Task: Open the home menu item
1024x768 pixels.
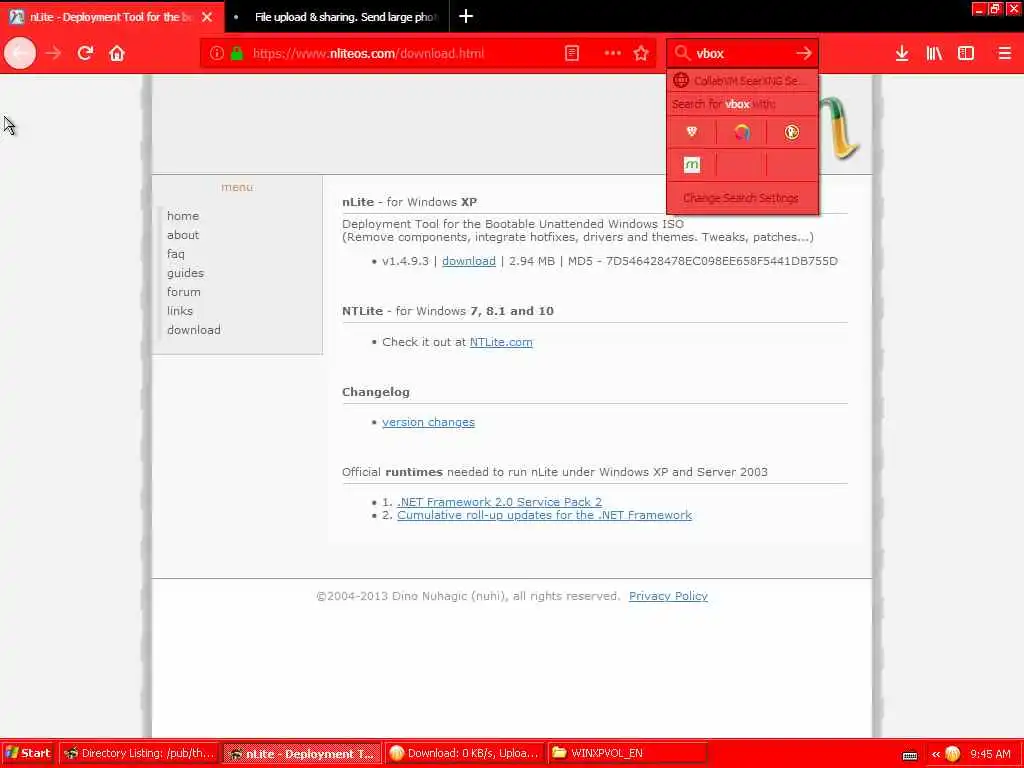Action: (x=183, y=216)
